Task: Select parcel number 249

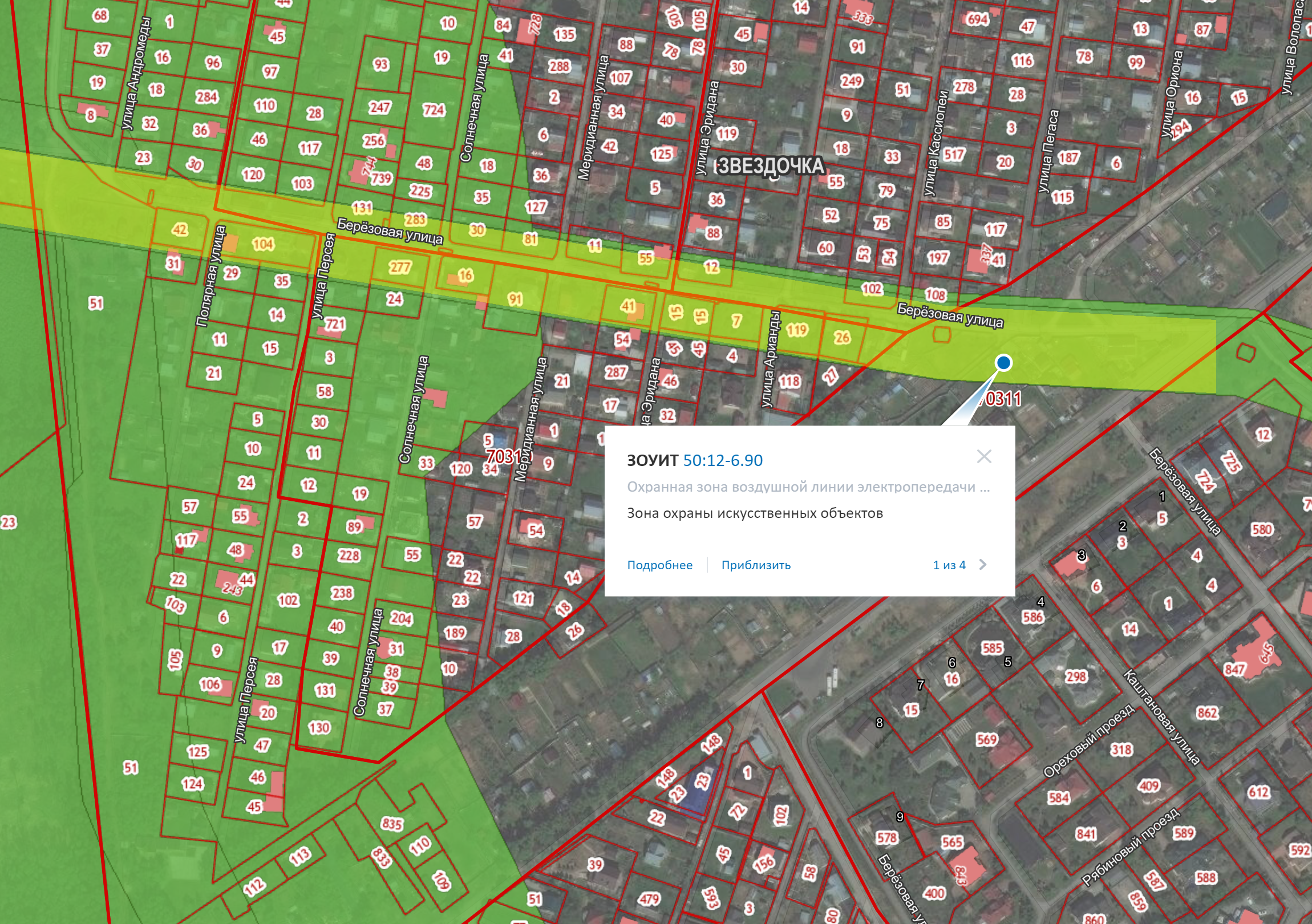Action: point(852,81)
